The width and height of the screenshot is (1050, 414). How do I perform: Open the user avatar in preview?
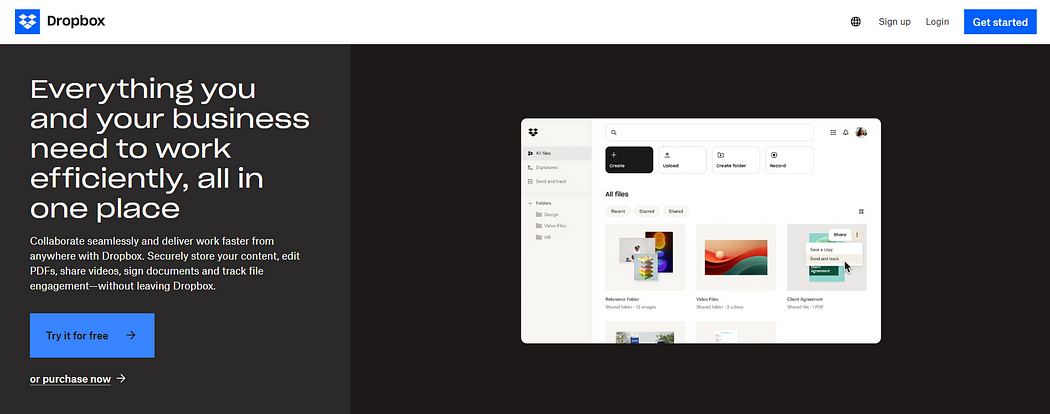[861, 132]
